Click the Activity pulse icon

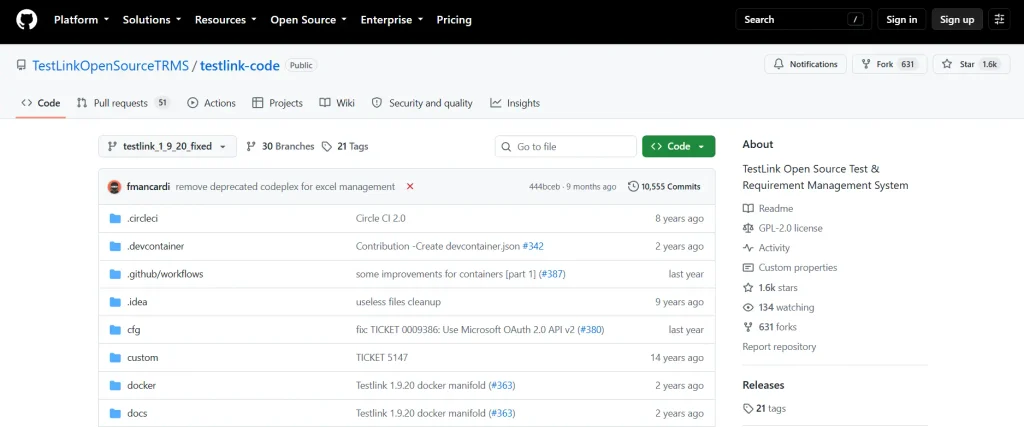[x=748, y=247]
